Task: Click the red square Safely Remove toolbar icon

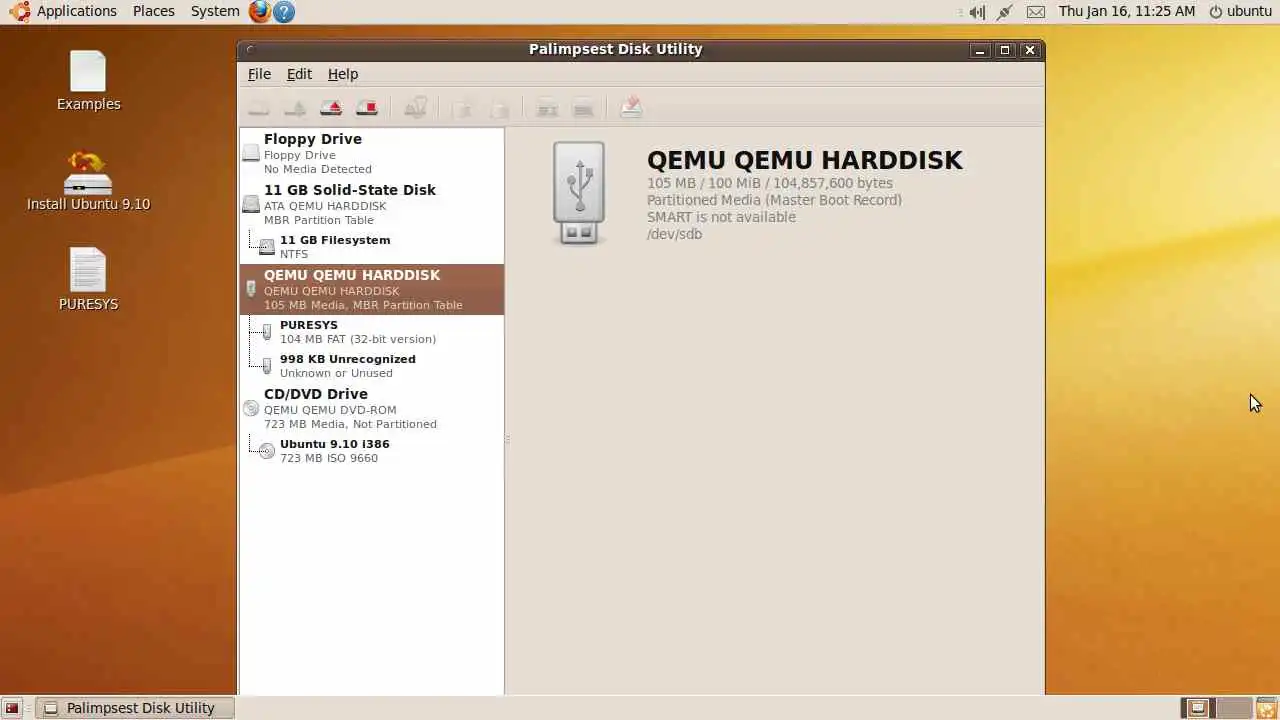Action: (x=367, y=107)
